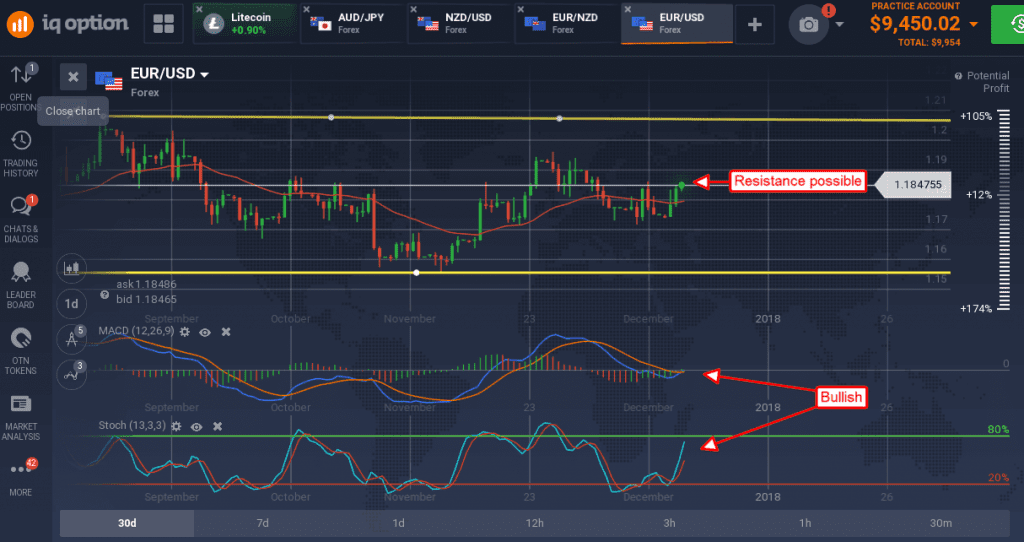Open Trading History in the sidebar

tap(21, 154)
